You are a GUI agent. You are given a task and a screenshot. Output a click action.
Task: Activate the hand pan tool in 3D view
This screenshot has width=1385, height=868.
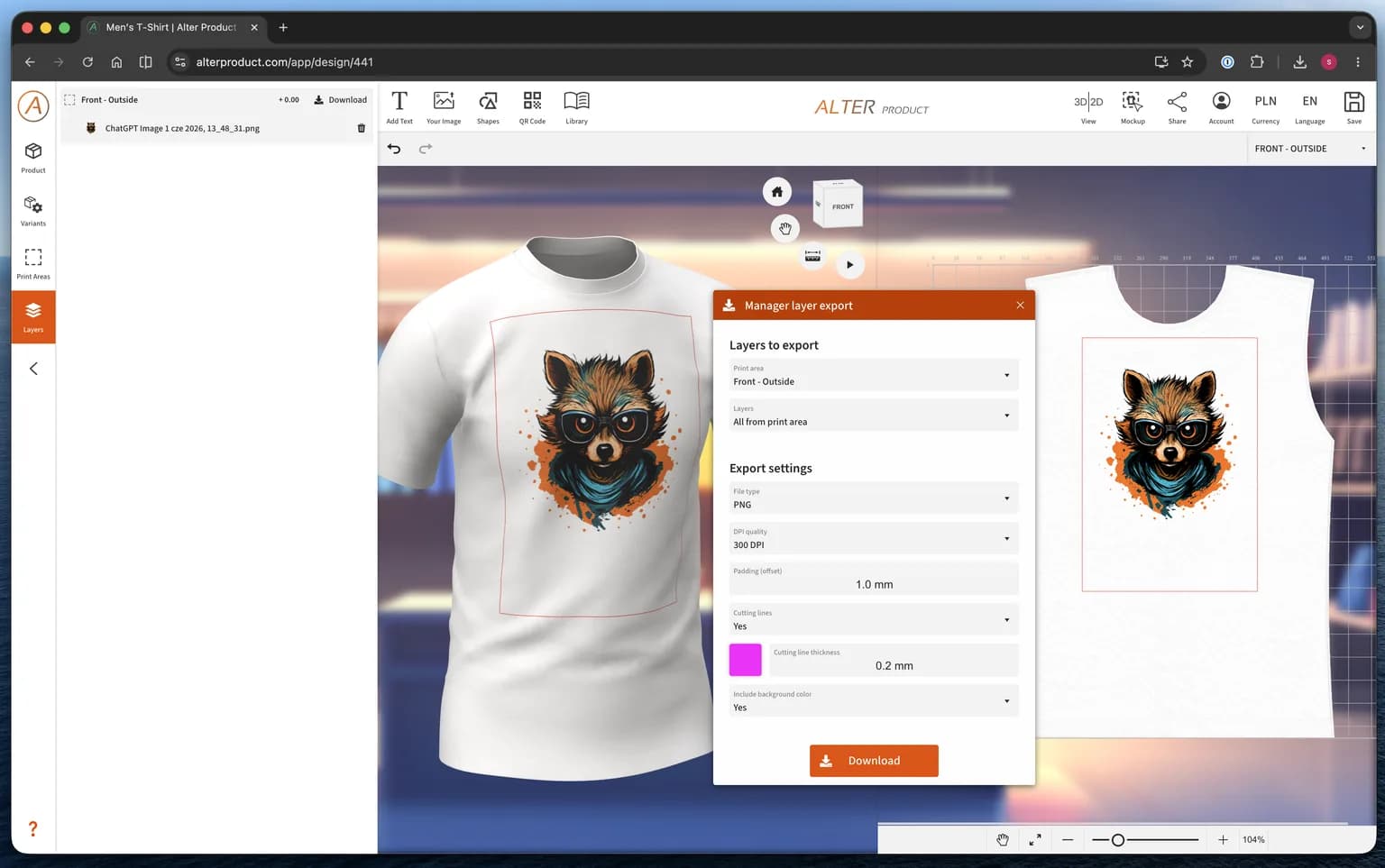(785, 228)
